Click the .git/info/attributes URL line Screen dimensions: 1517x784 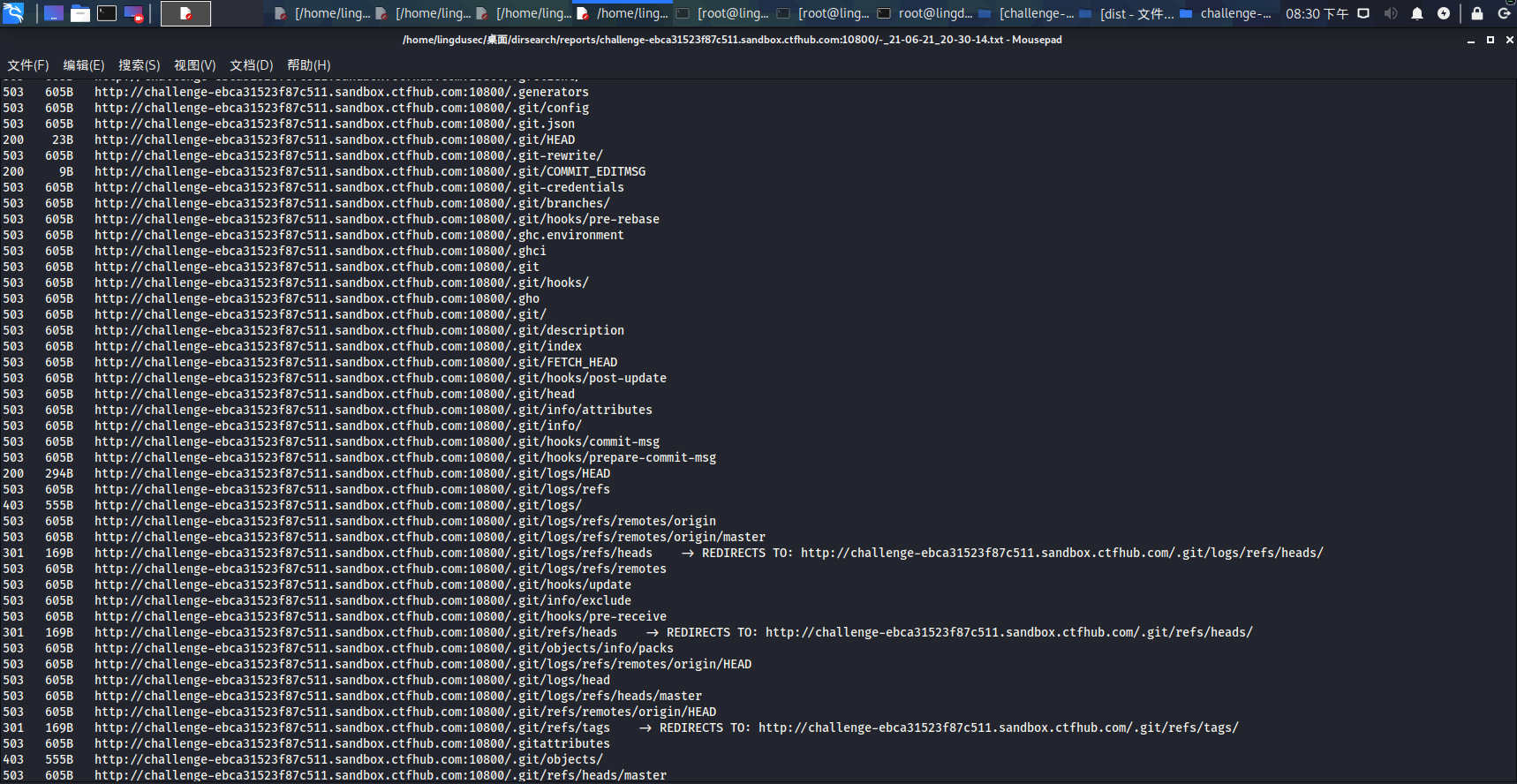[374, 410]
